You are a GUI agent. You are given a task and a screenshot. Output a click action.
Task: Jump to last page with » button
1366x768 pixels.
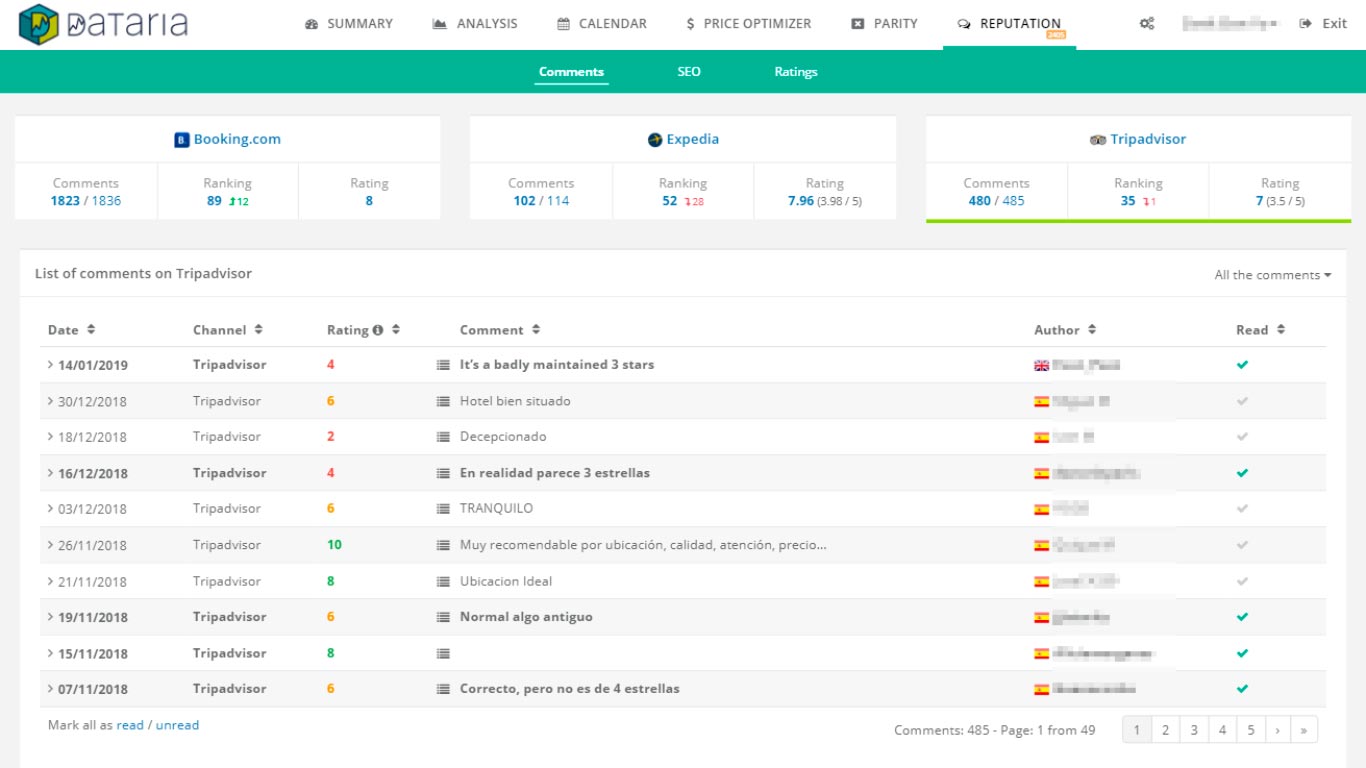tap(1304, 730)
